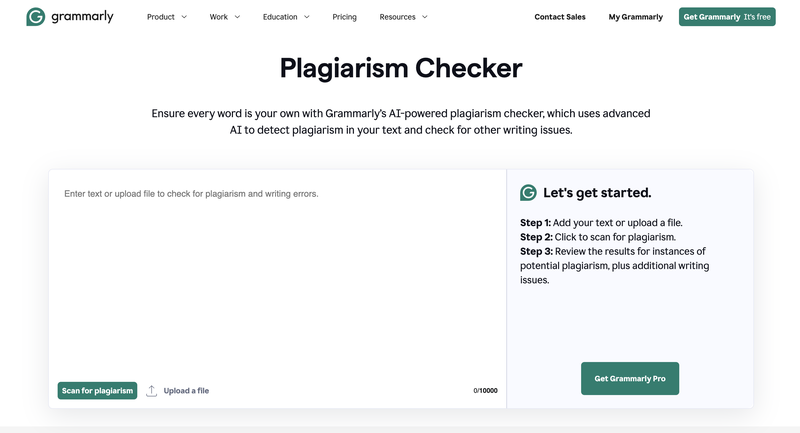Open the Work menu
The width and height of the screenshot is (800, 433).
(x=224, y=17)
